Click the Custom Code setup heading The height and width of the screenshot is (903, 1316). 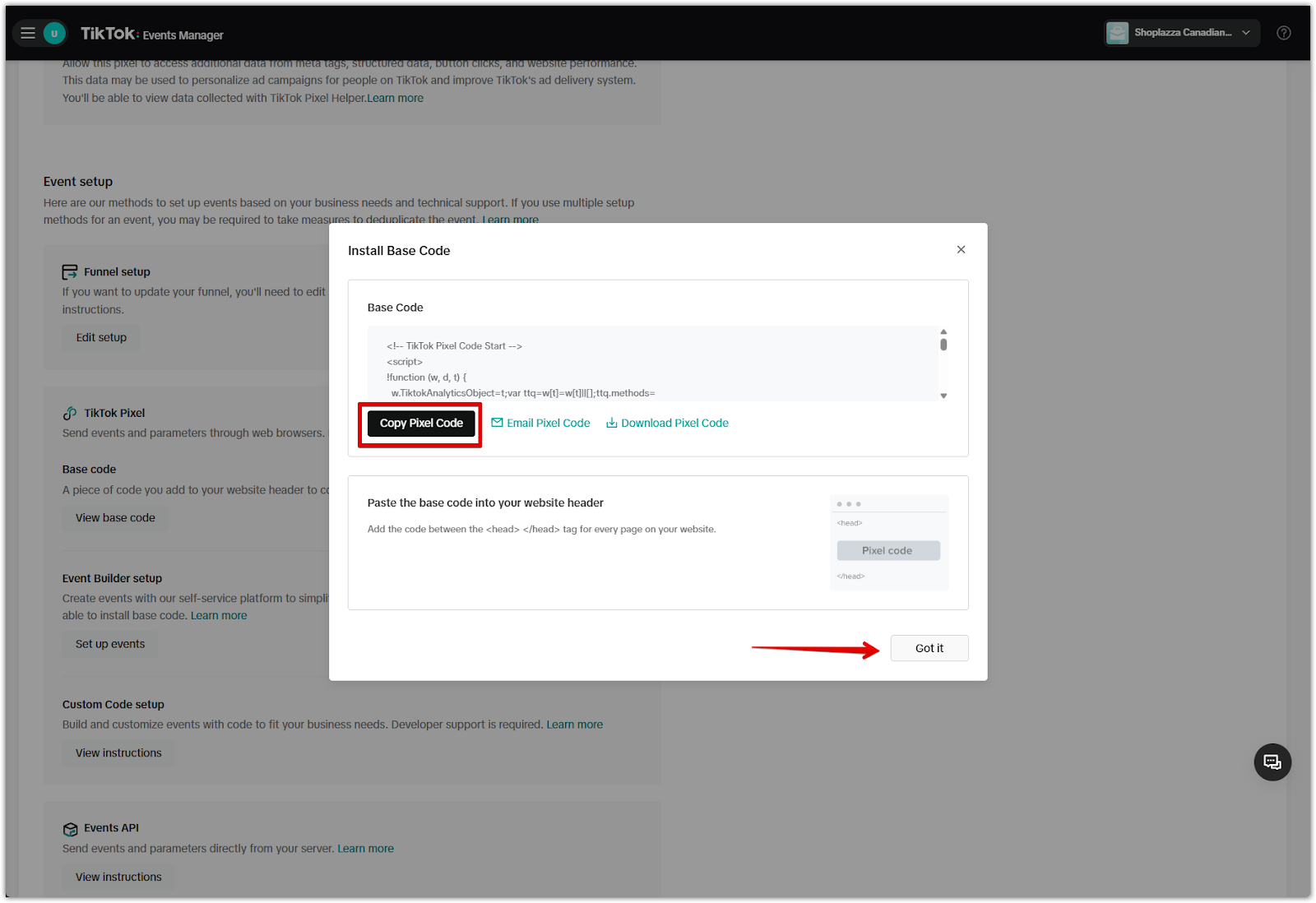[114, 704]
